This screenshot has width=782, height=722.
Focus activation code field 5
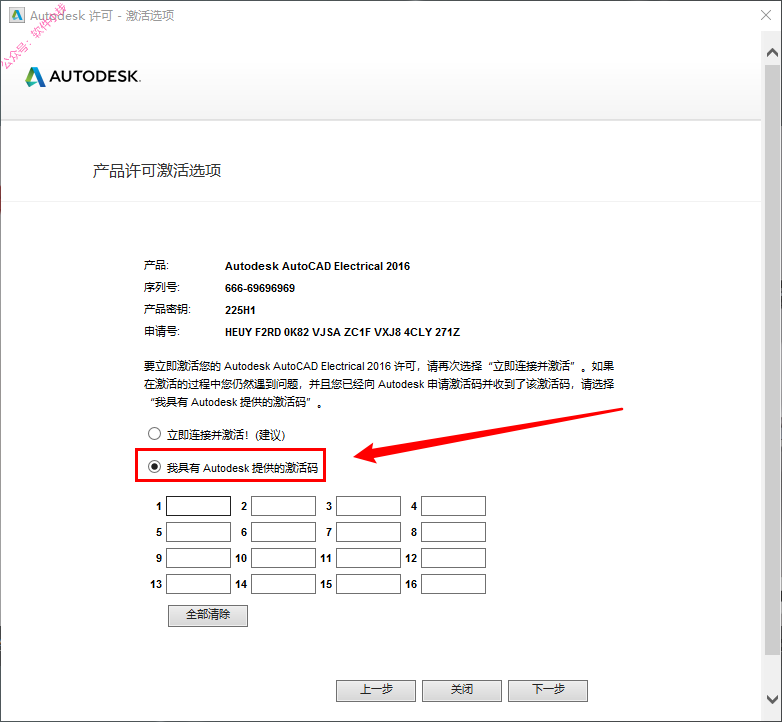[198, 532]
